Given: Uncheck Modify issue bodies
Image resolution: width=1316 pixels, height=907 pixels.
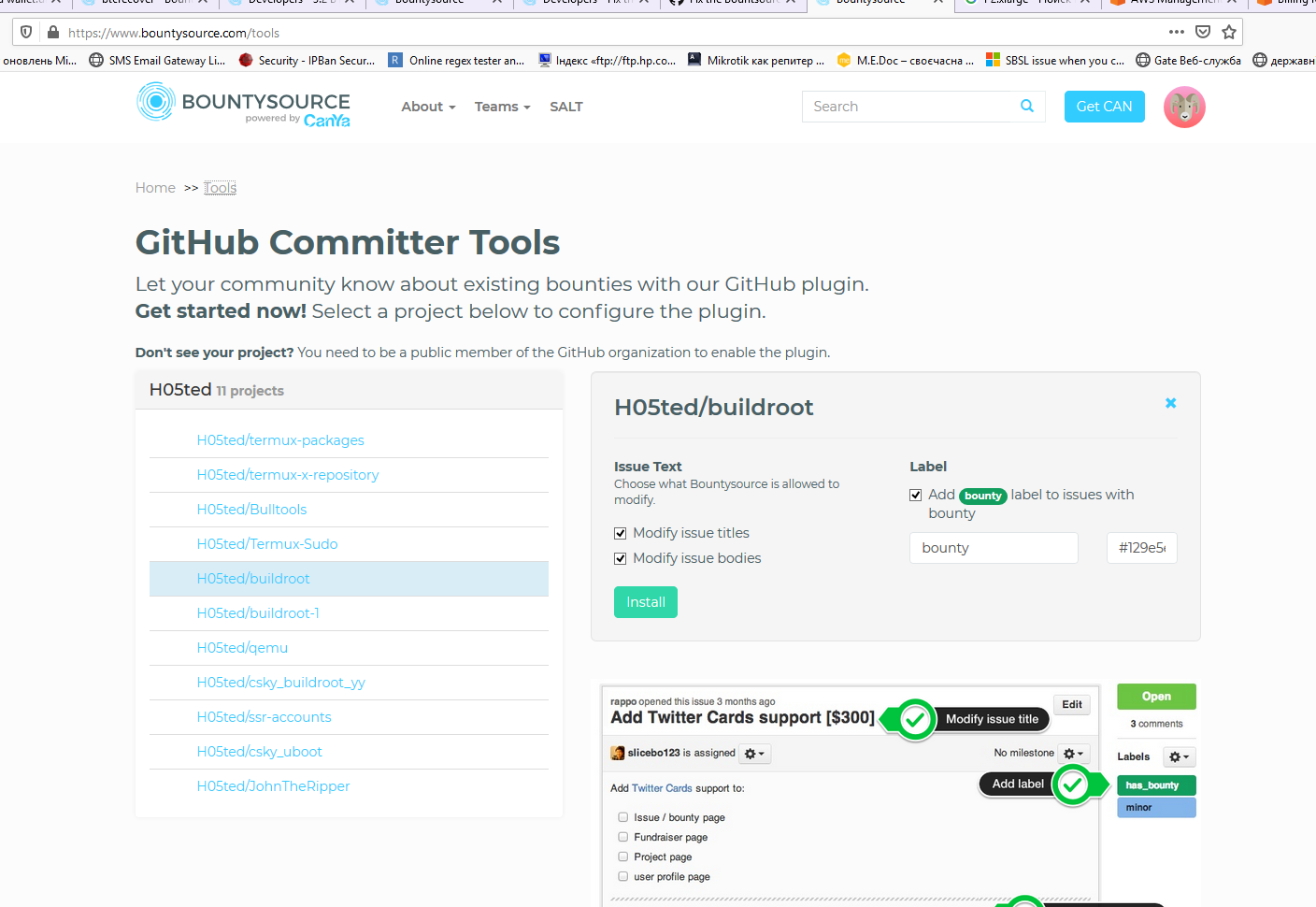Looking at the screenshot, I should point(620,557).
